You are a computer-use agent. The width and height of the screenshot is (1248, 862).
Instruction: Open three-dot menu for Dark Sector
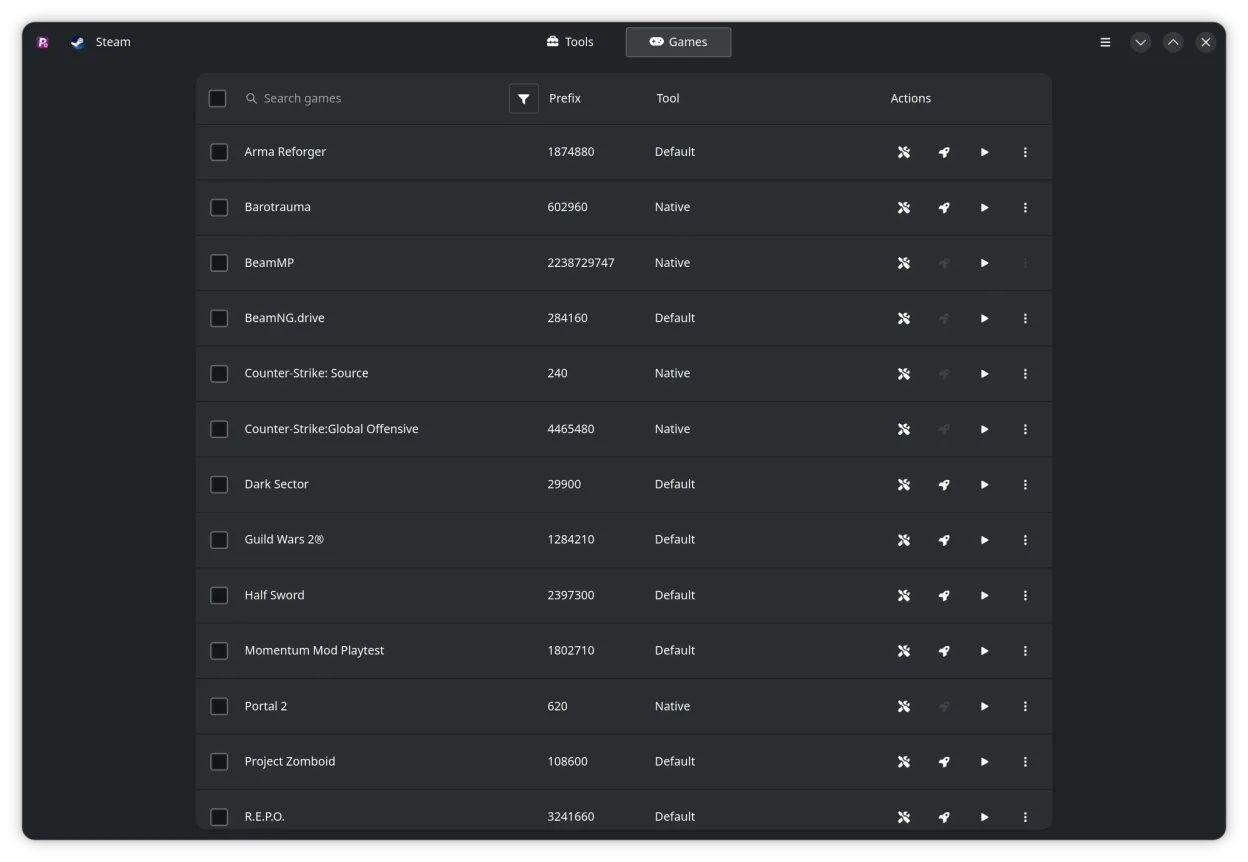tap(1025, 485)
